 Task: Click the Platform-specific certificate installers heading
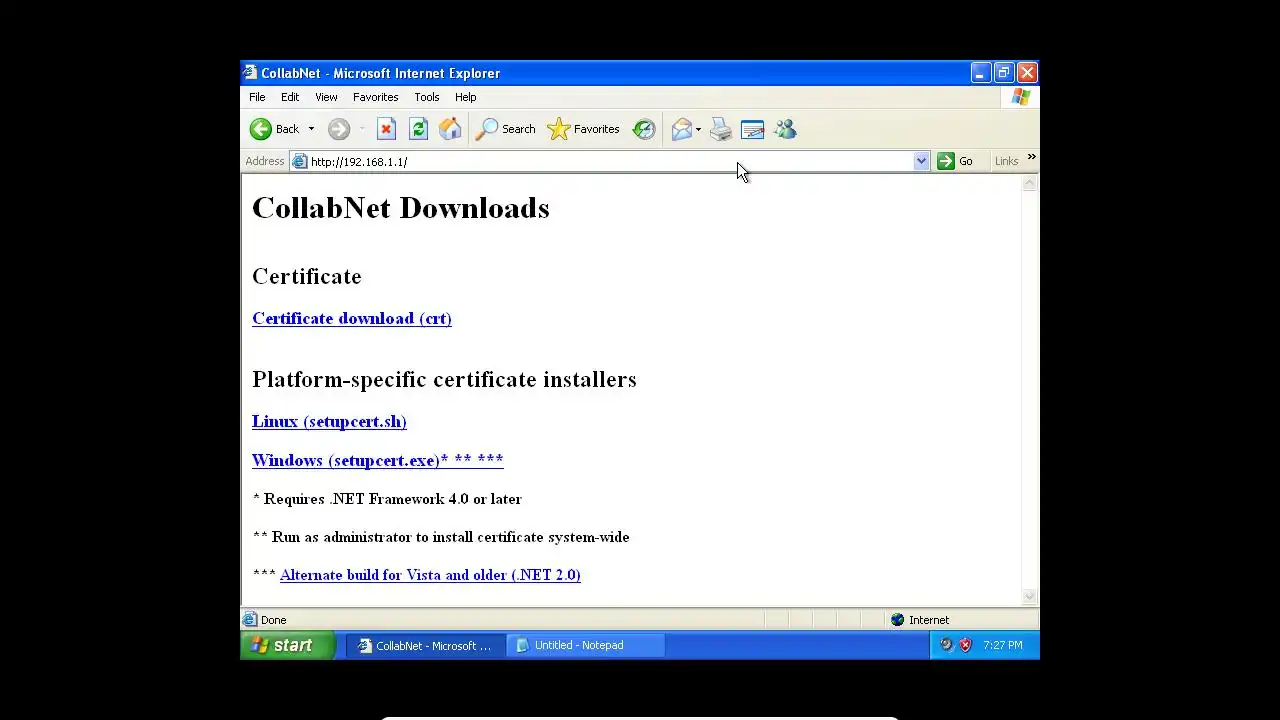click(444, 379)
